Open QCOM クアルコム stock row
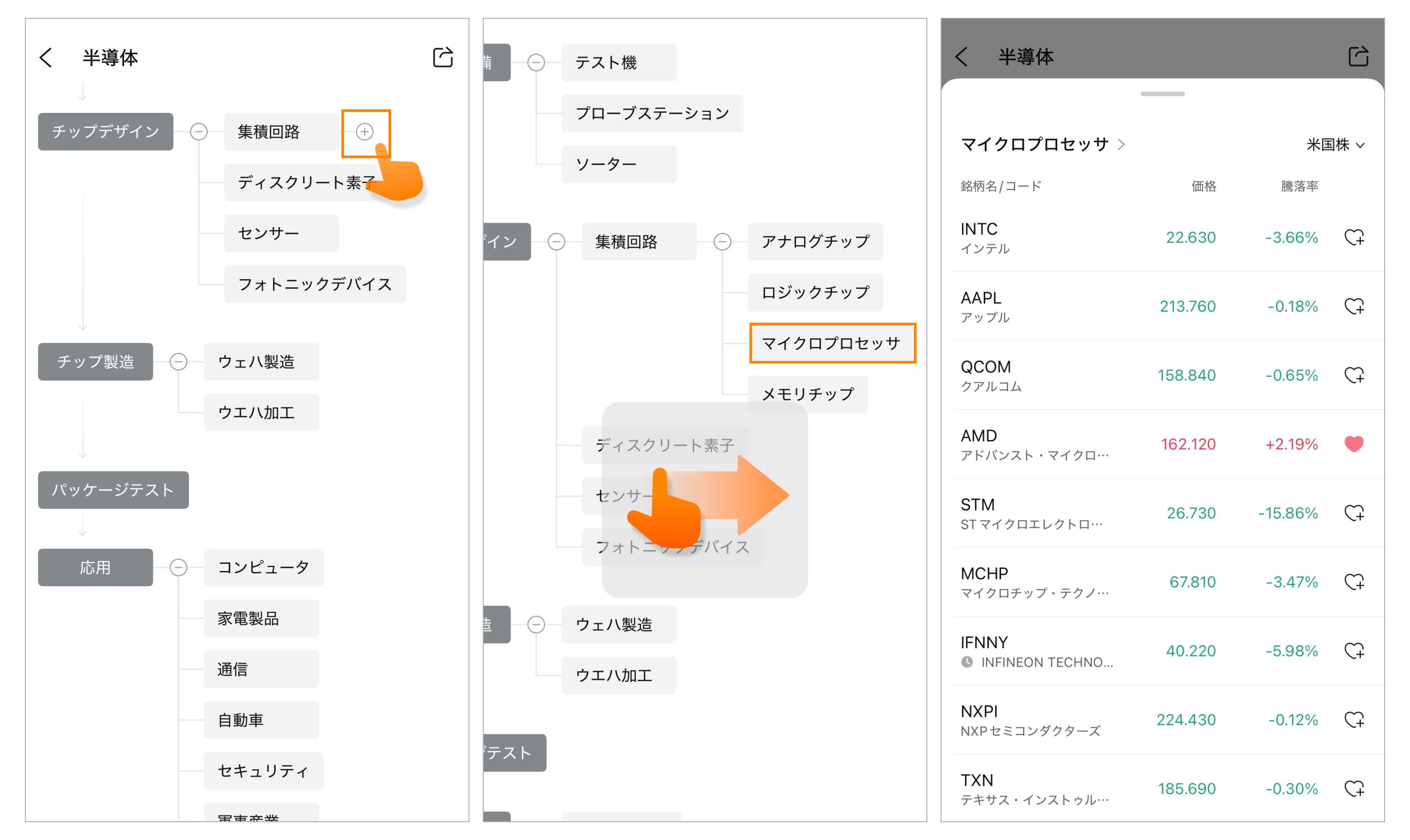This screenshot has height=840, width=1410. pyautogui.click(x=1163, y=376)
